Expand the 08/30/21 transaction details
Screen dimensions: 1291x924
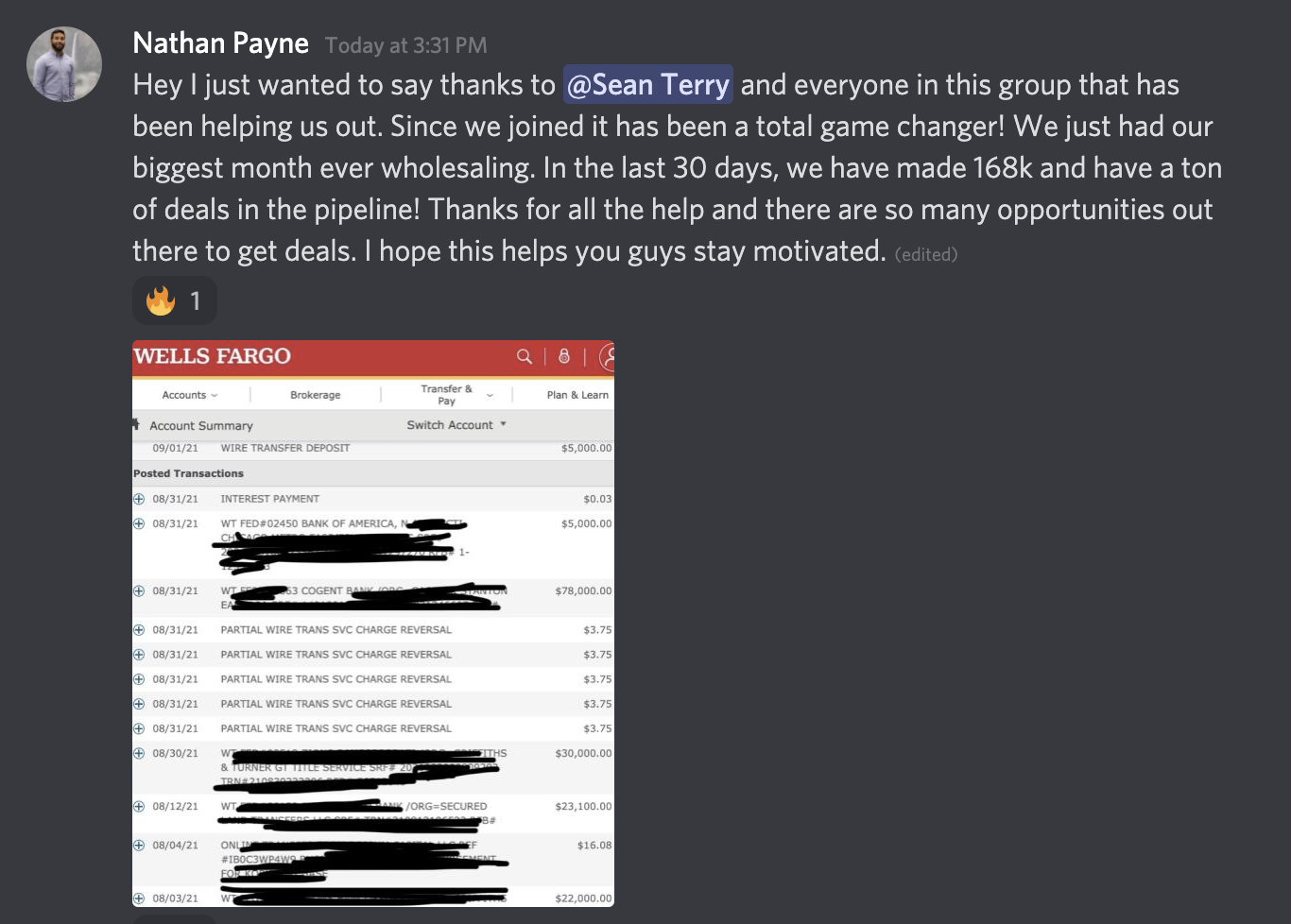139,754
